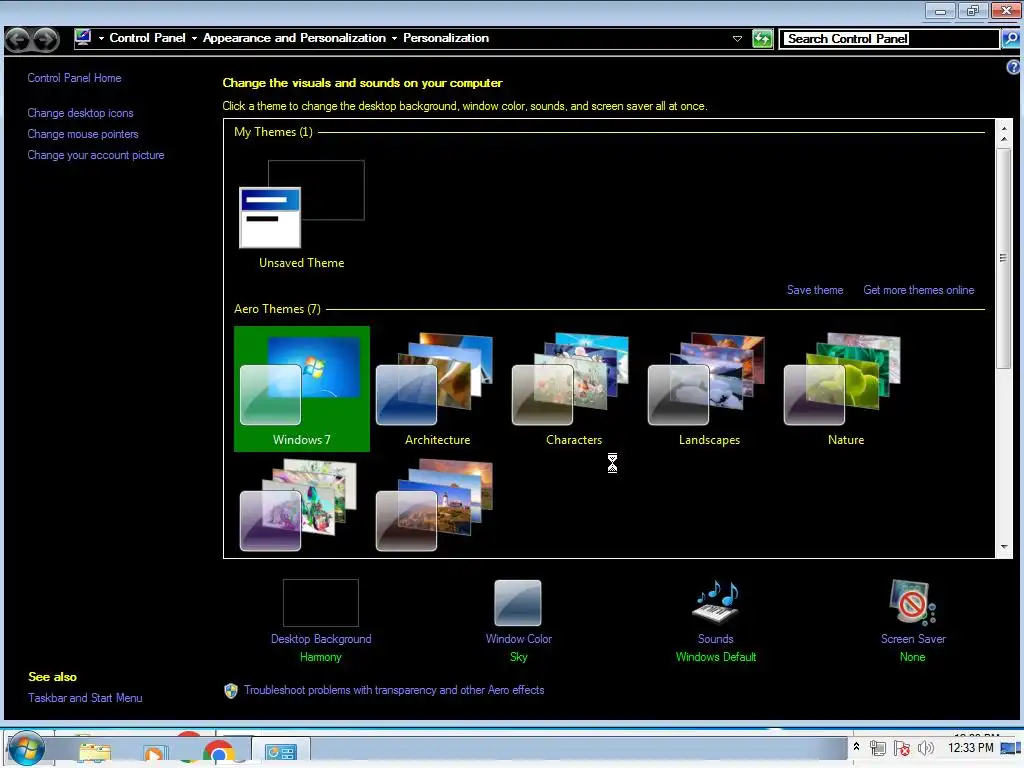Click the Back navigation arrow
This screenshot has width=1024, height=768.
[18, 40]
